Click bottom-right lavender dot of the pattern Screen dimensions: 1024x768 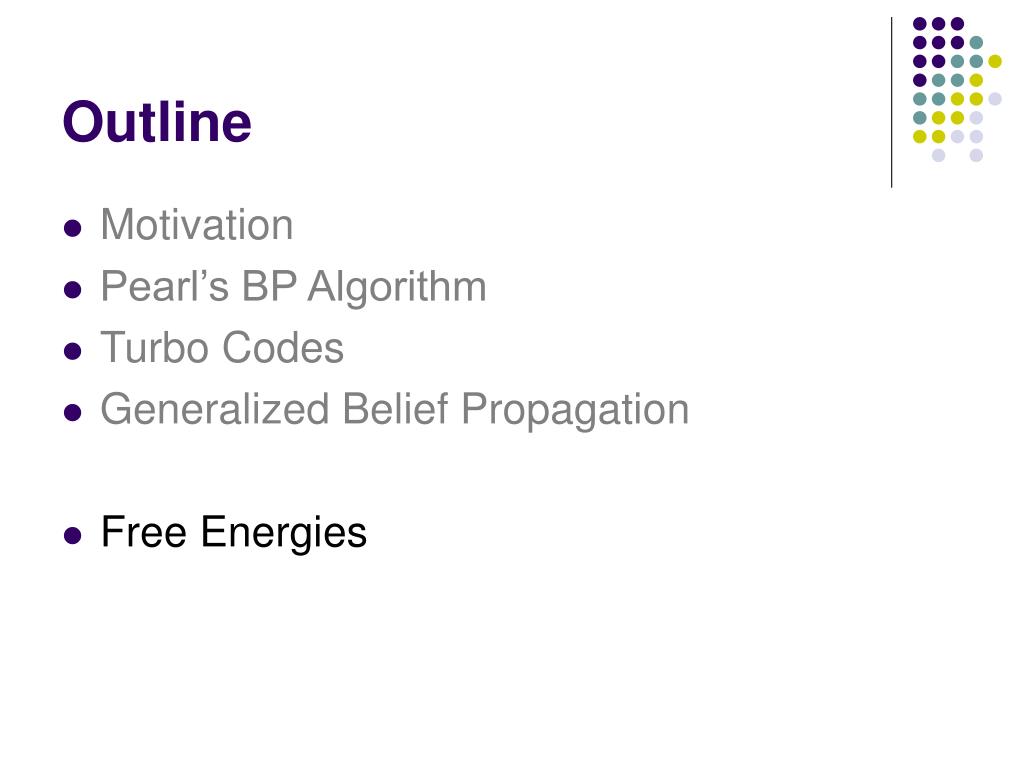[976, 155]
